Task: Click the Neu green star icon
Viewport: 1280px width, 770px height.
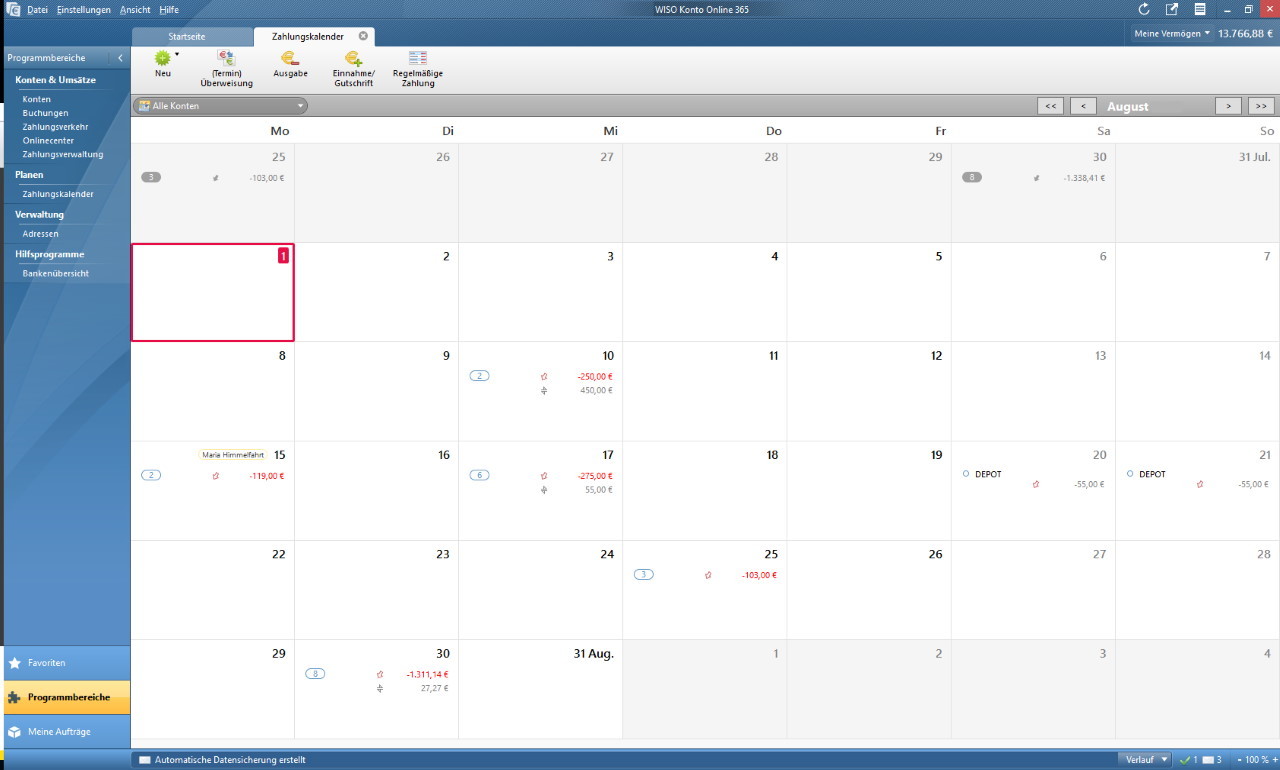Action: 162,59
